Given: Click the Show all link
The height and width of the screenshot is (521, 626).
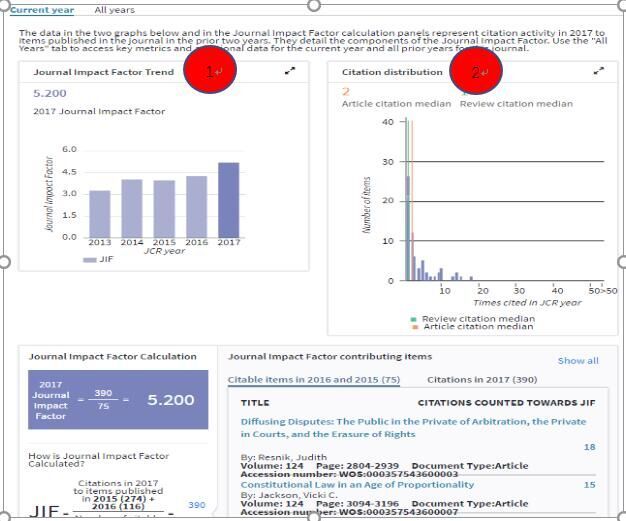Looking at the screenshot, I should [x=578, y=361].
